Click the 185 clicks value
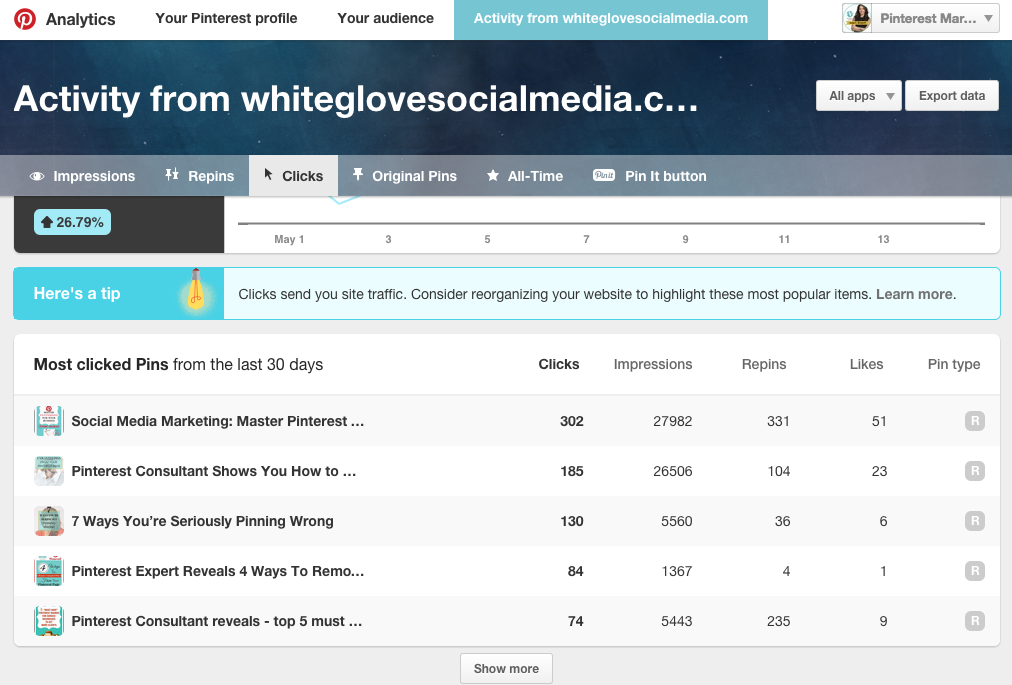The image size is (1012, 685). coord(572,471)
